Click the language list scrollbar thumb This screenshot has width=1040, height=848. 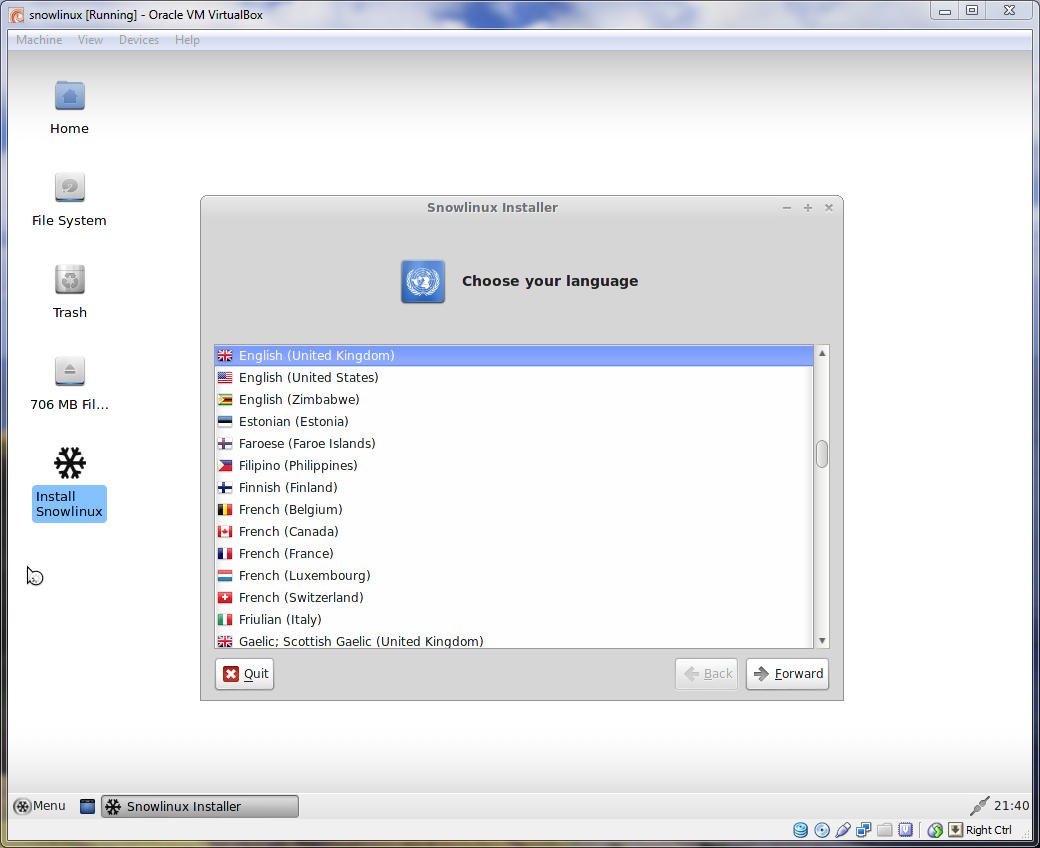pyautogui.click(x=822, y=454)
